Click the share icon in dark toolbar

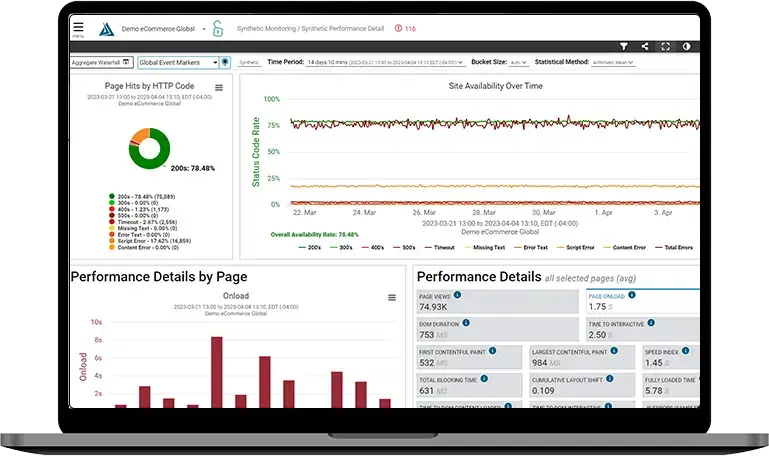pyautogui.click(x=645, y=46)
